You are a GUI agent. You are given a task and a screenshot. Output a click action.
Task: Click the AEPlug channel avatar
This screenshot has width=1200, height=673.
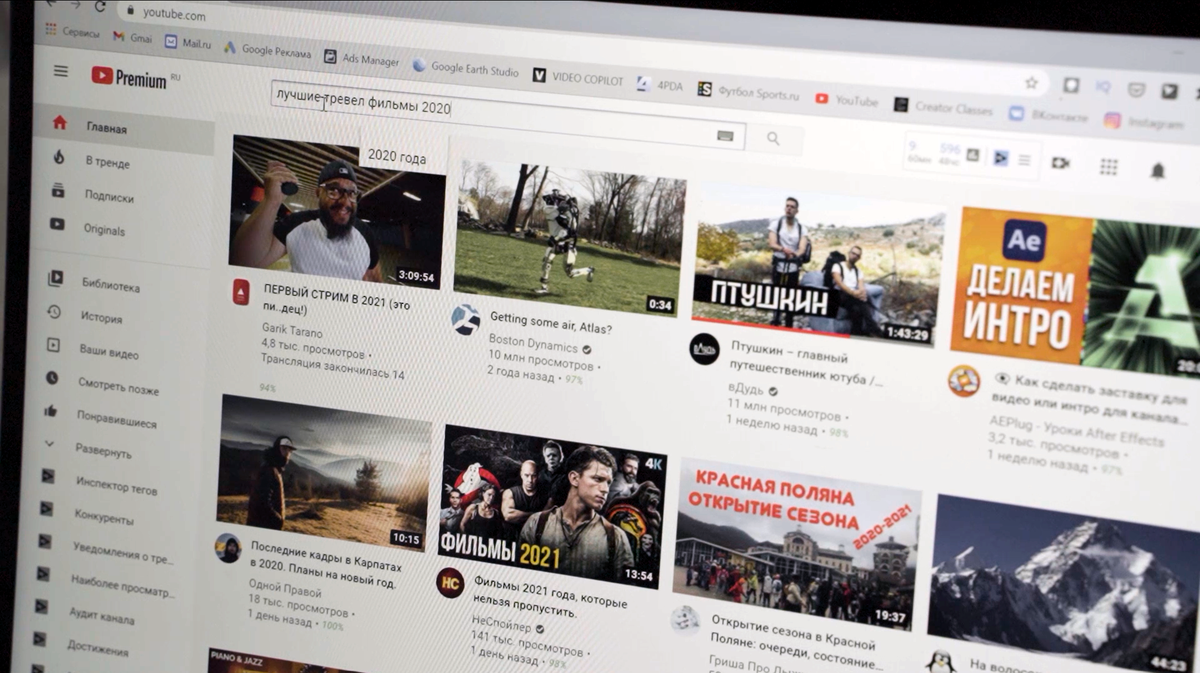tap(964, 381)
